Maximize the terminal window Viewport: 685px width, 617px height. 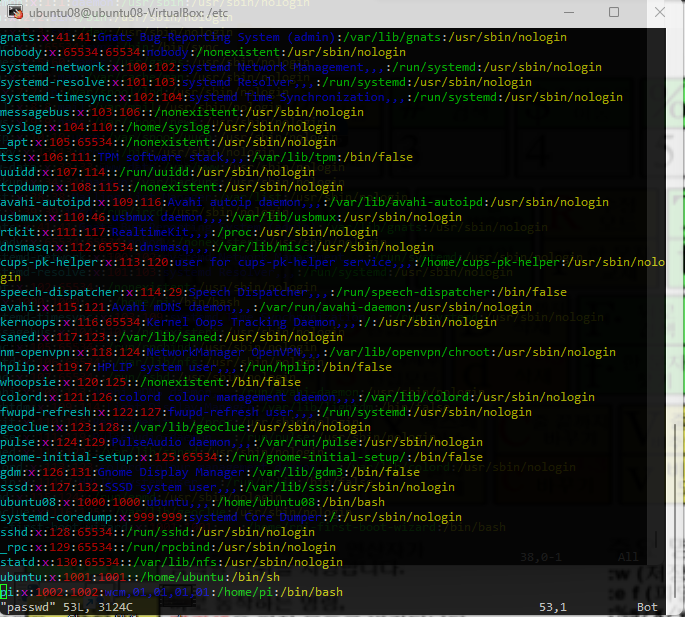614,12
